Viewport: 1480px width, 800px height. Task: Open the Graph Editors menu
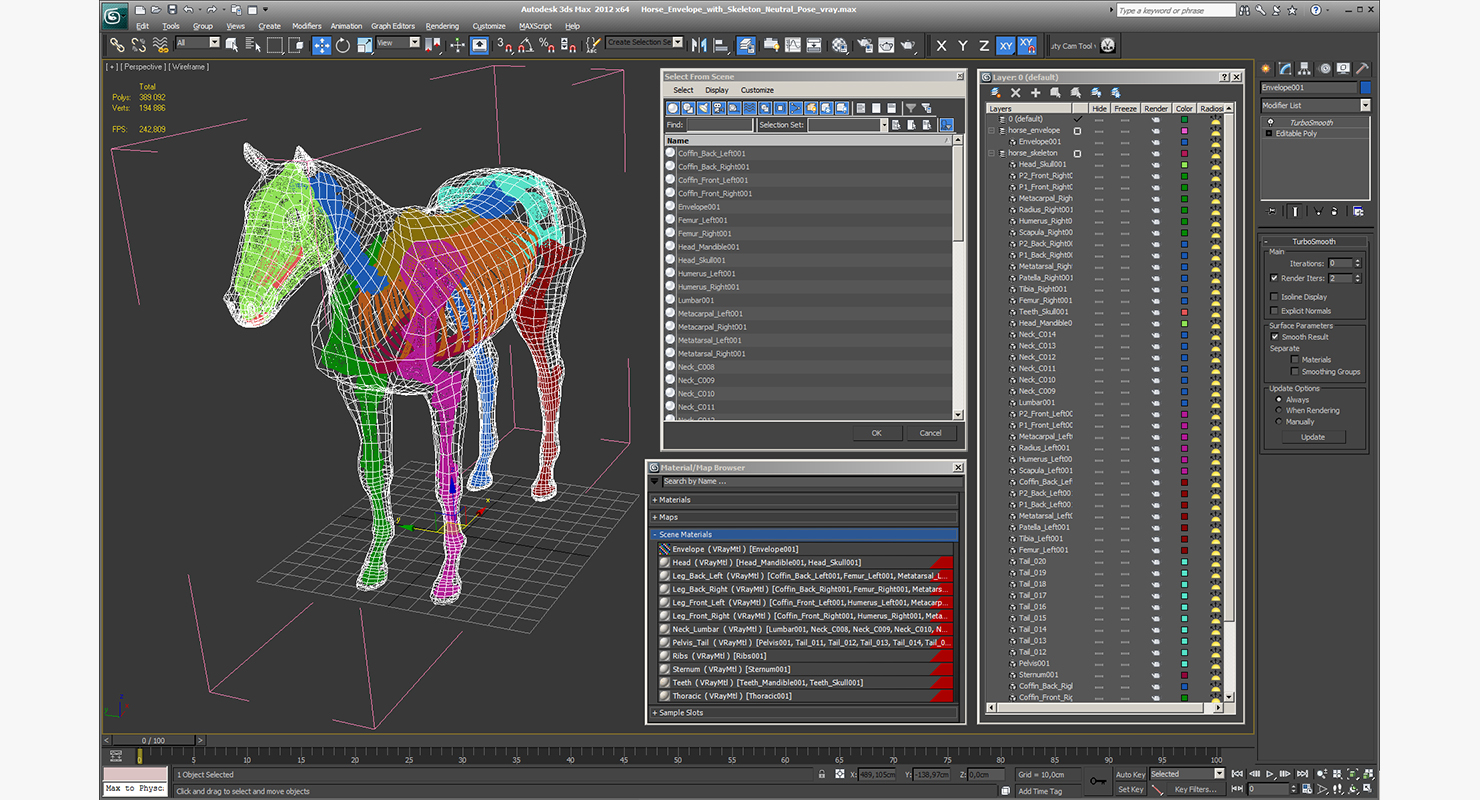[x=393, y=26]
